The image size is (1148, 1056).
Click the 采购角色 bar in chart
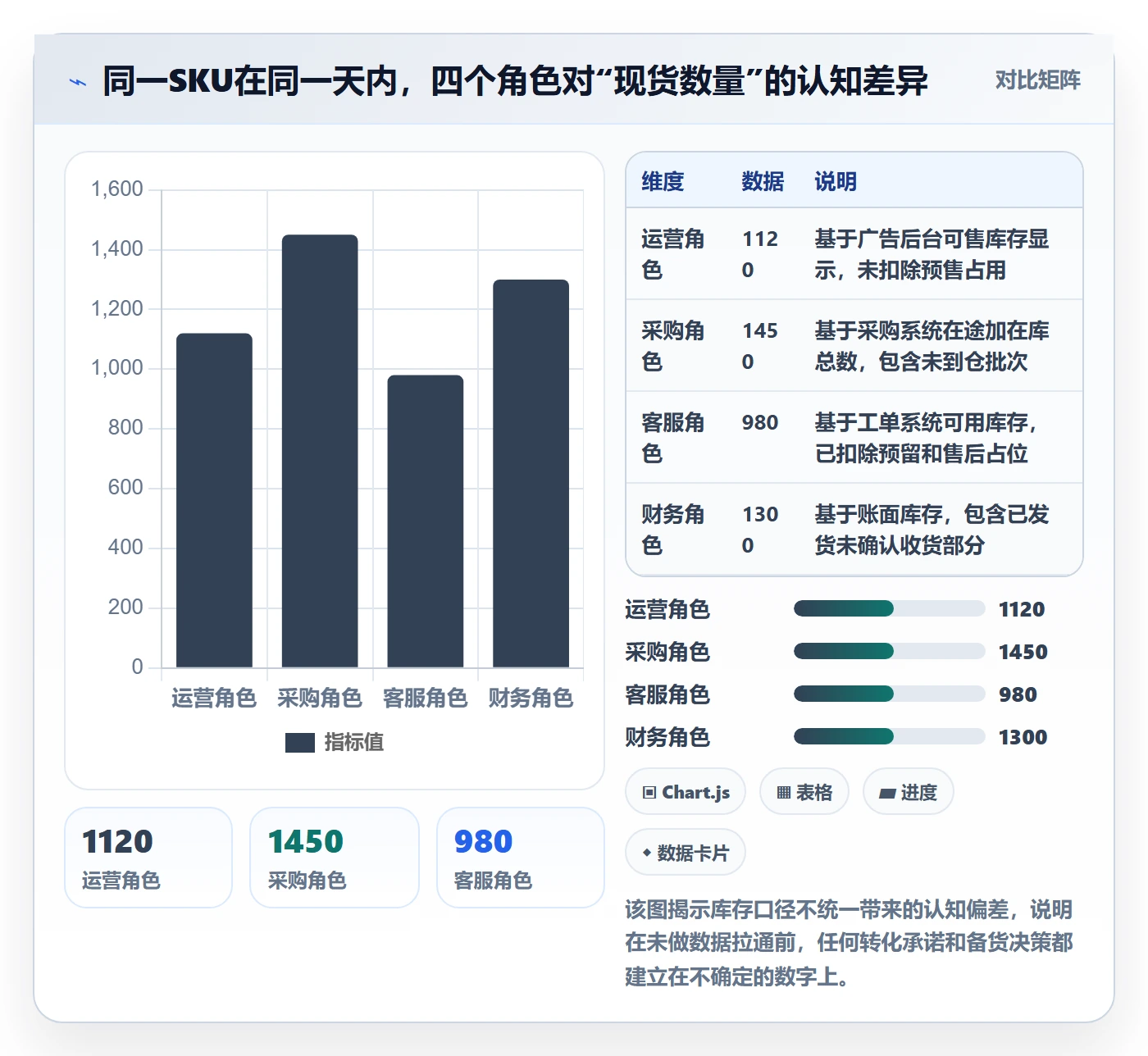click(320, 451)
